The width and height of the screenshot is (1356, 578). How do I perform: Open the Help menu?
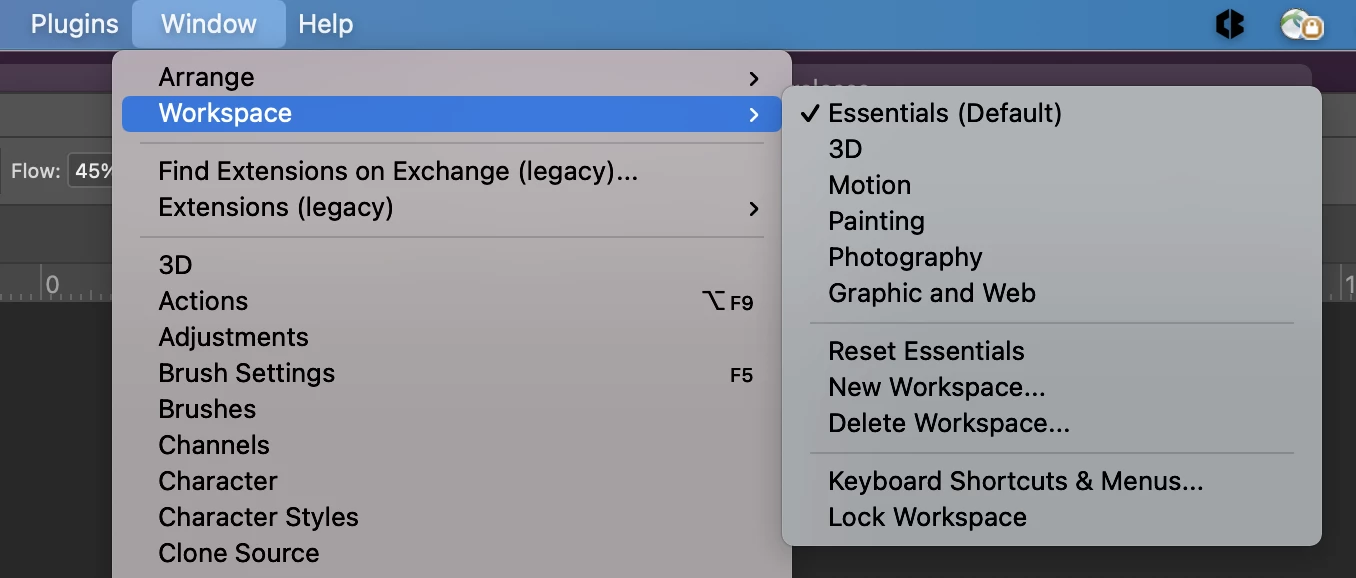pyautogui.click(x=325, y=24)
